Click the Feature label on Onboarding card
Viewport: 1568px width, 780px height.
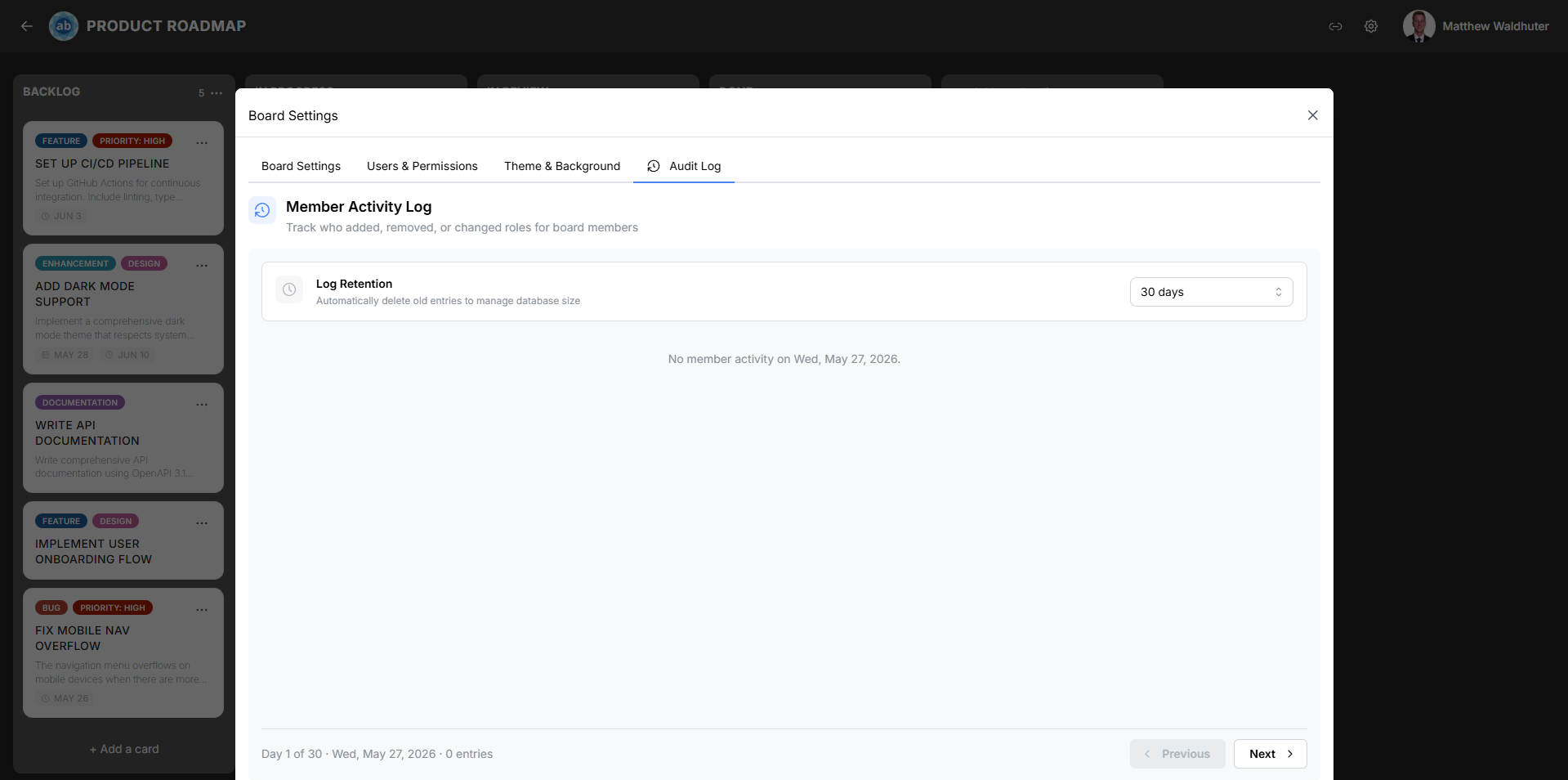61,521
